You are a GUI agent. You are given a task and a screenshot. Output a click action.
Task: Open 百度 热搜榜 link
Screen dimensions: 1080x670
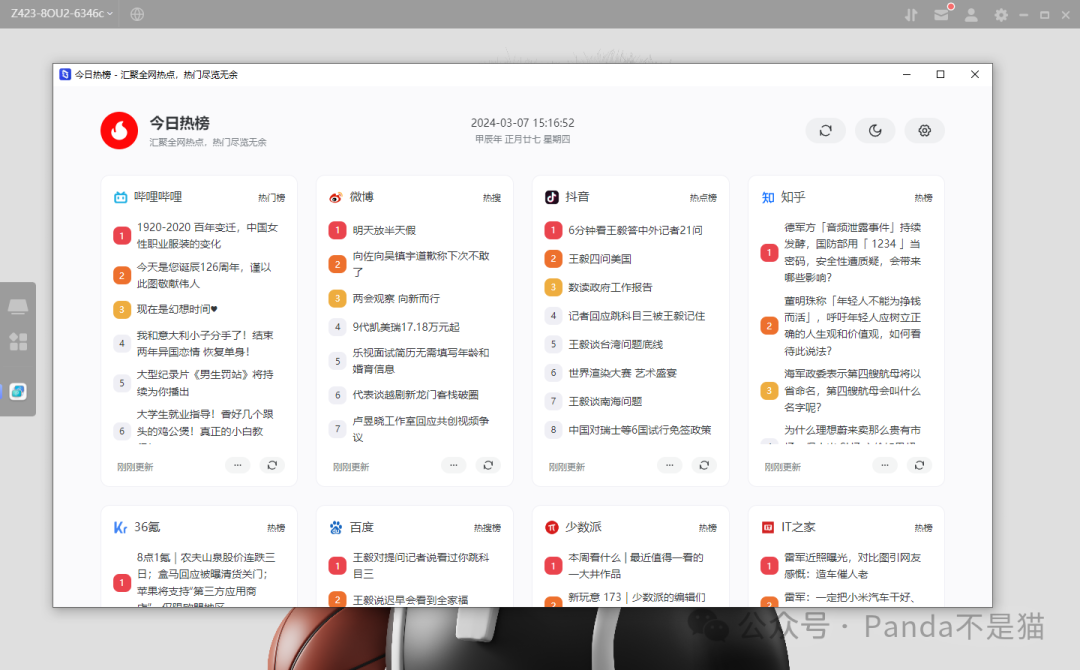(x=488, y=528)
